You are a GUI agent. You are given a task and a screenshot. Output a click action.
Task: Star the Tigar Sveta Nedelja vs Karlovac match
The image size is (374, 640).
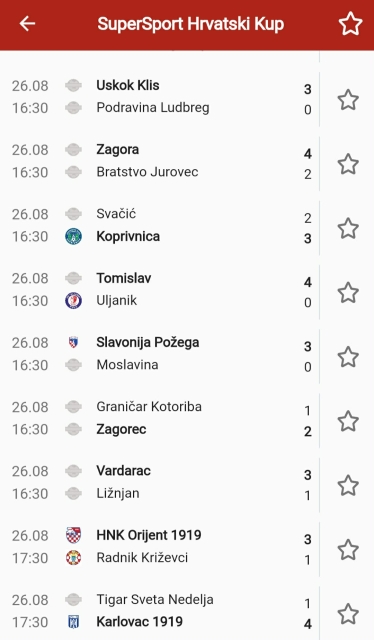click(348, 613)
